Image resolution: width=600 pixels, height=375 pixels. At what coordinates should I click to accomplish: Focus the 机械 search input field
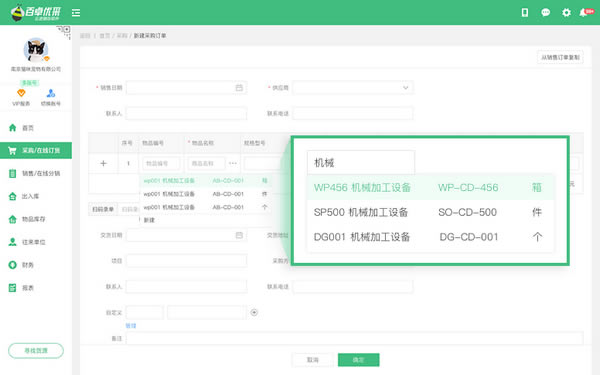tap(360, 163)
